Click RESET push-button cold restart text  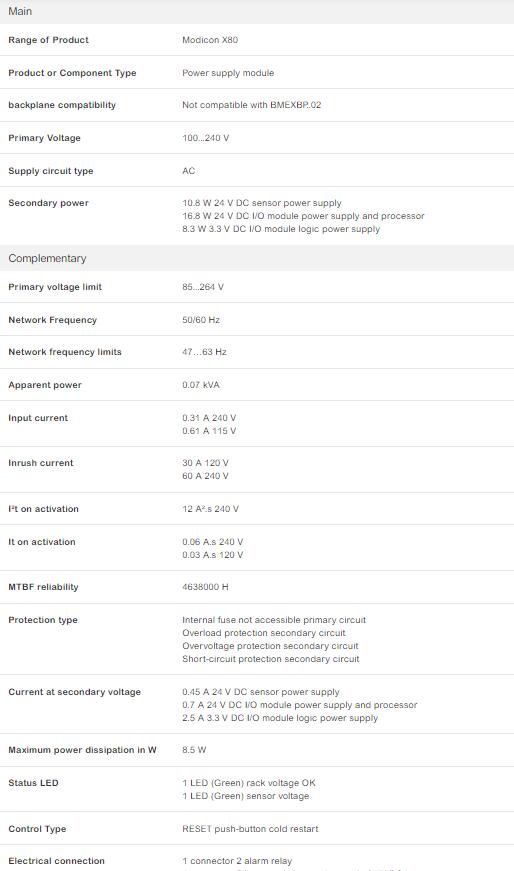[x=250, y=829]
